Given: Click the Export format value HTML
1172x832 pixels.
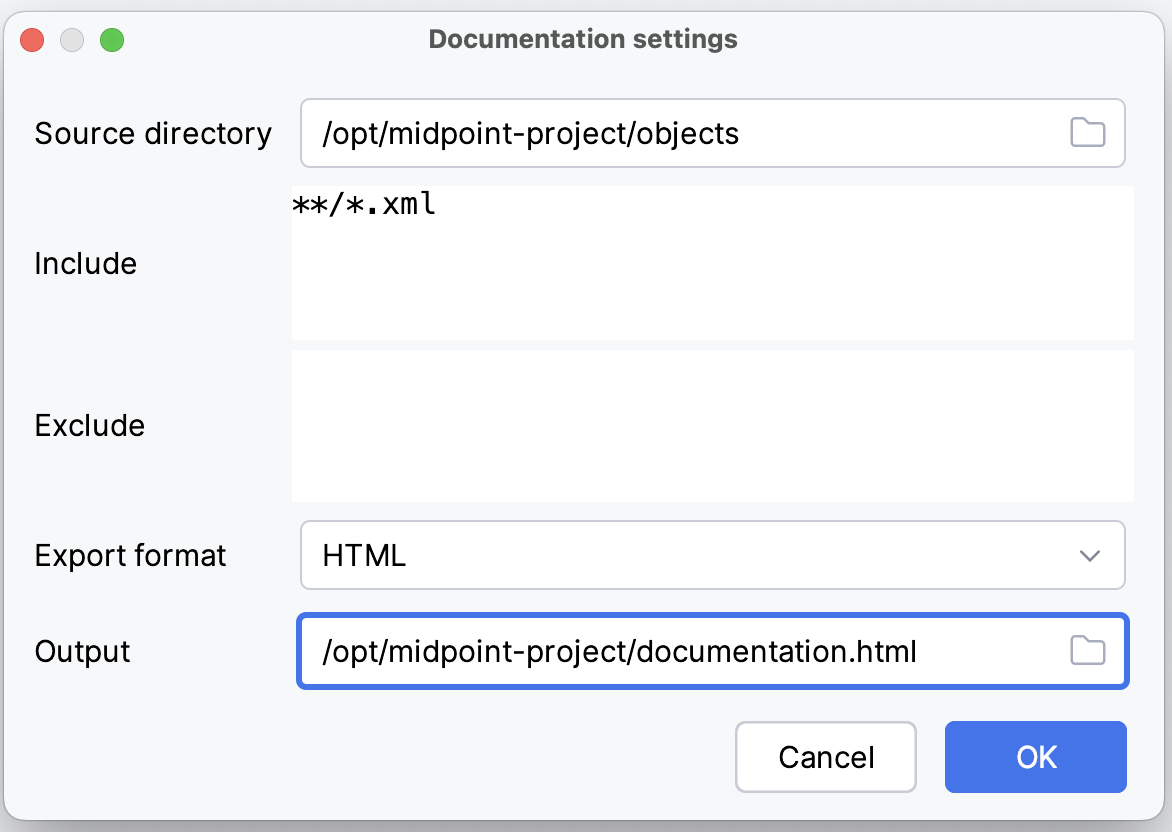Looking at the screenshot, I should pyautogui.click(x=363, y=555).
